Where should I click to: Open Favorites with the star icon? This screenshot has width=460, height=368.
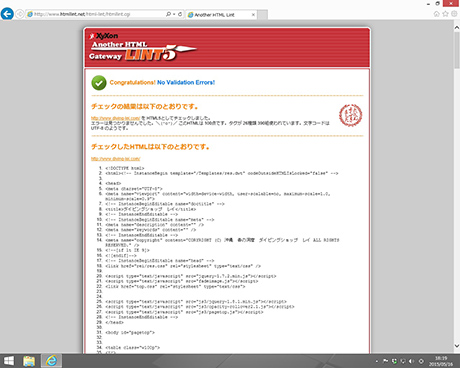click(445, 14)
